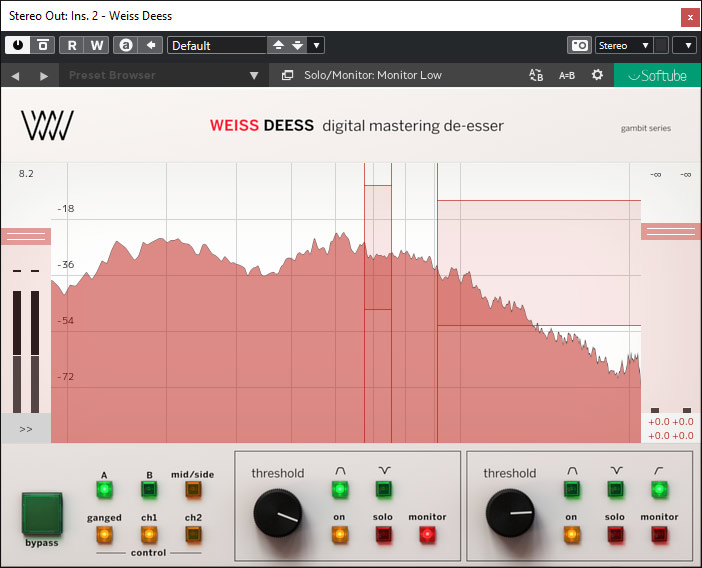702x568 pixels.
Task: Open Softube settings gear
Action: (597, 75)
